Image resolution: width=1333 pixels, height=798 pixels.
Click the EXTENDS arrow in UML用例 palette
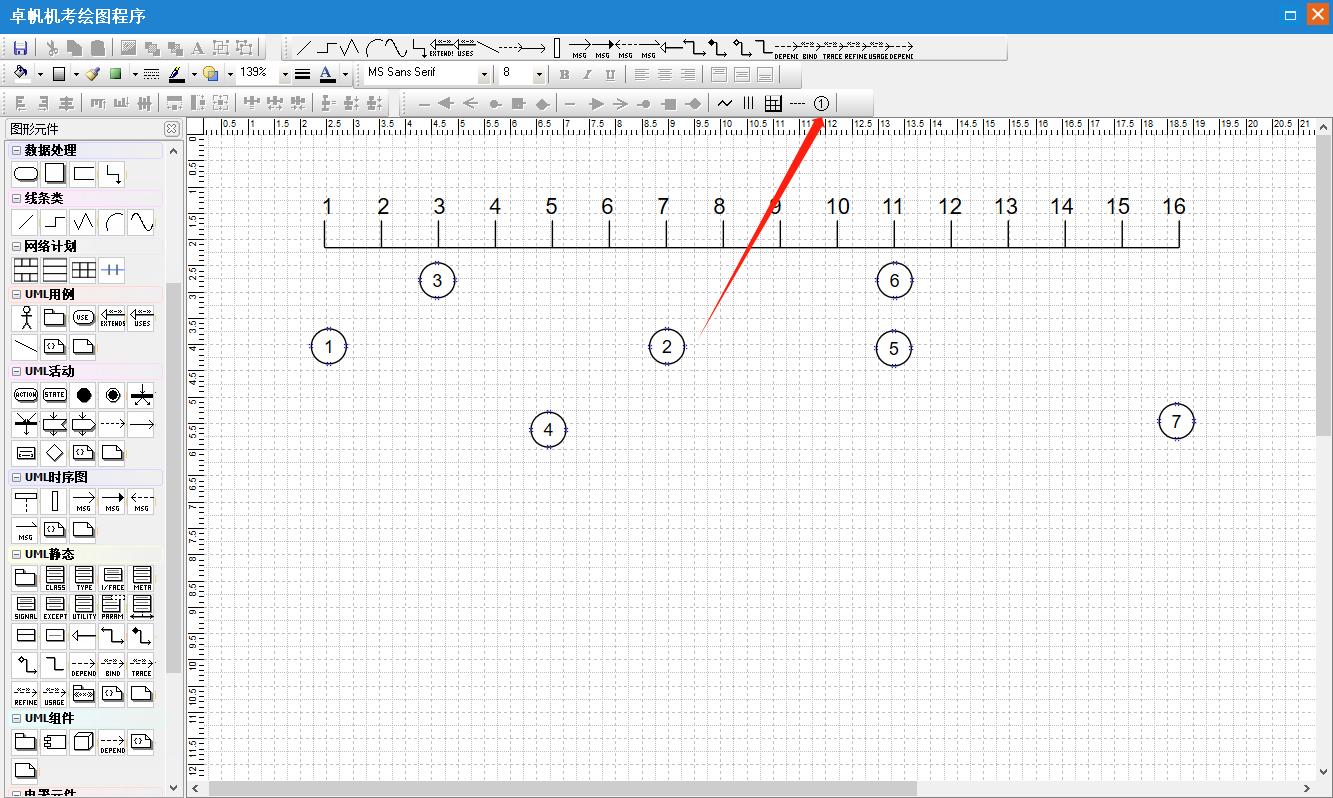tap(113, 317)
